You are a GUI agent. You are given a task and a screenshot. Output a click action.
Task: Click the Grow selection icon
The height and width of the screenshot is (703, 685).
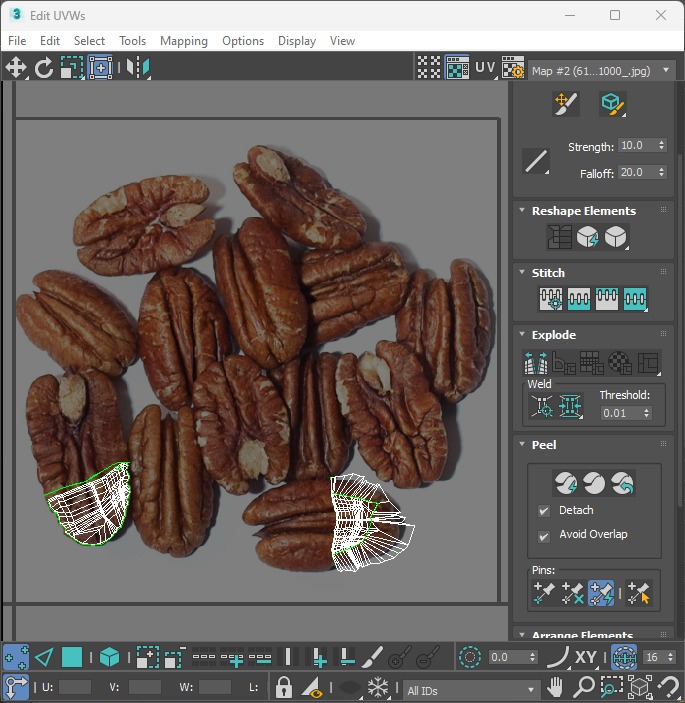(147, 658)
